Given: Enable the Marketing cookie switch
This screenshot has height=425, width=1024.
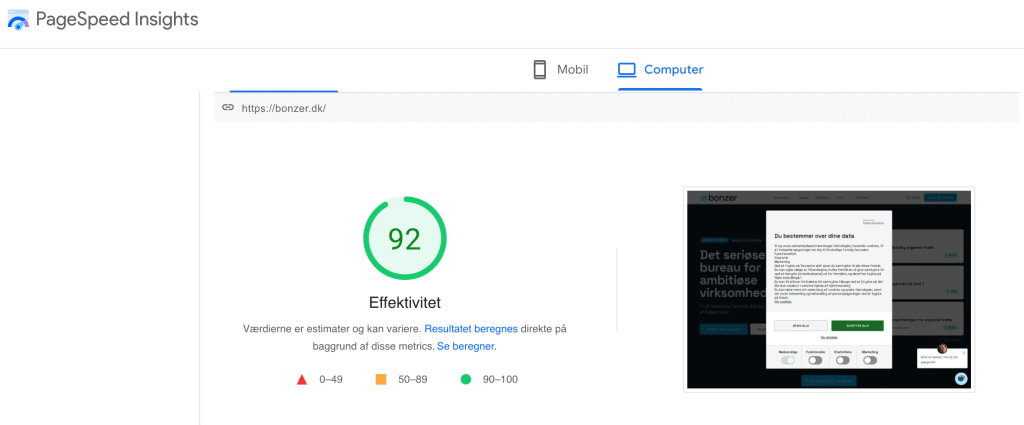Looking at the screenshot, I should (x=870, y=360).
